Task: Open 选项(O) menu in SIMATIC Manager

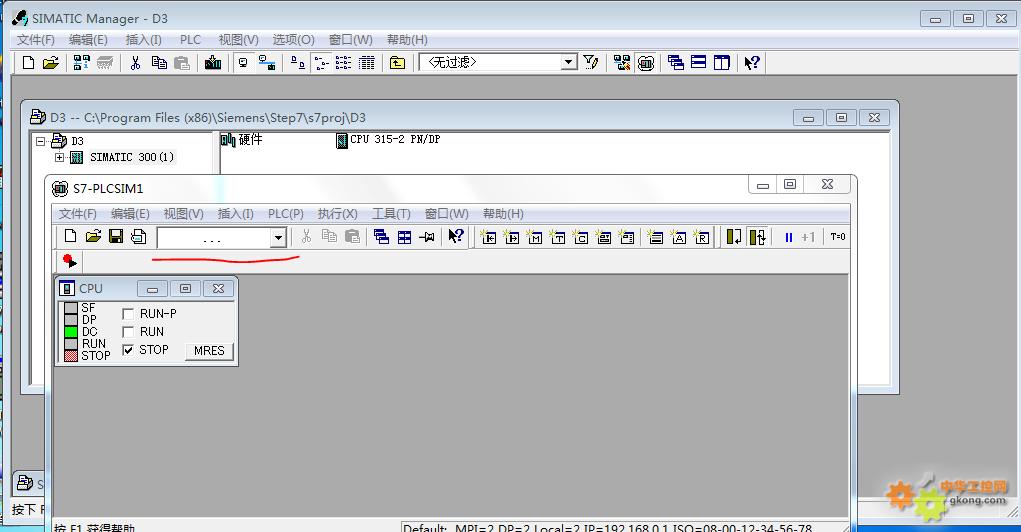Action: click(294, 40)
